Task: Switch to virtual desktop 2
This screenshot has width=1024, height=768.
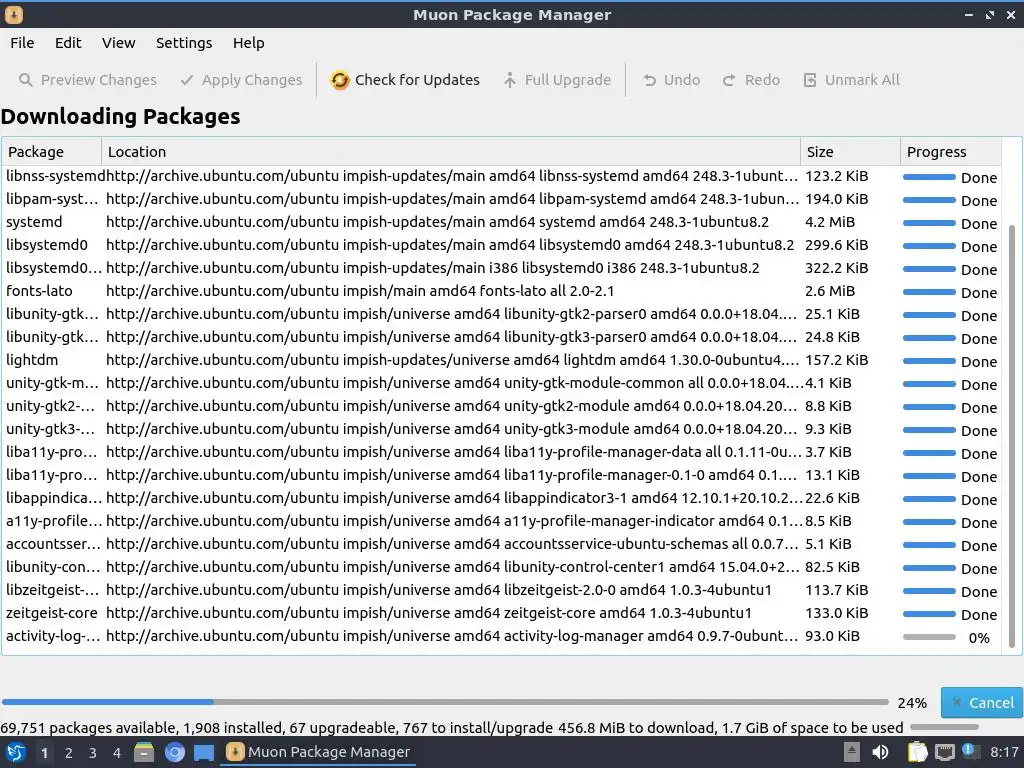Action: [69, 753]
